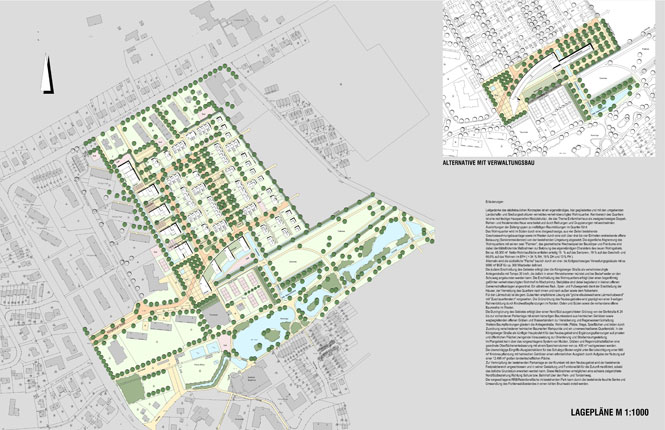
Task: Click the ALTERNATIVE MIT VERWALTUNGSBAU caption
Action: click(x=489, y=163)
